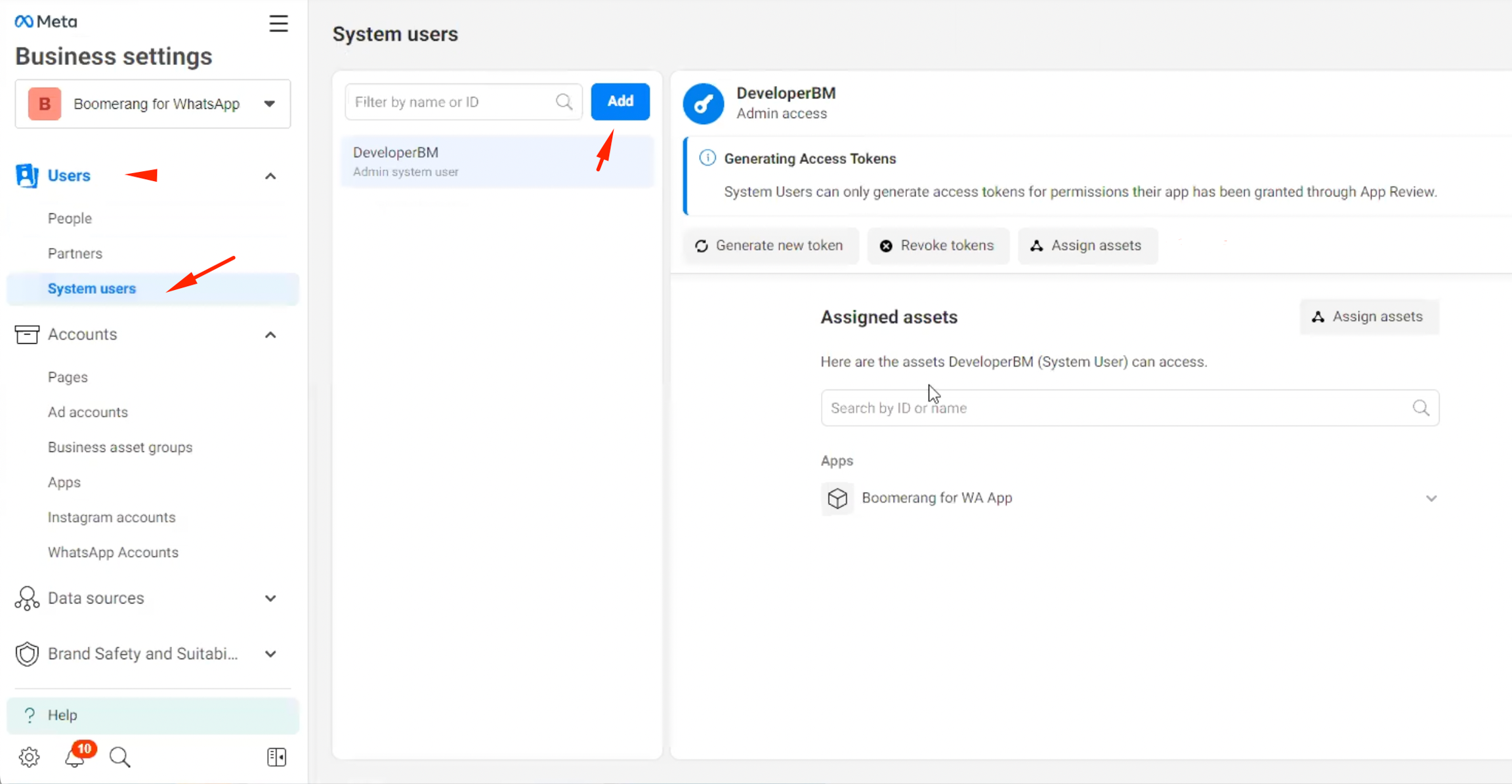Click the bottom-left search magnifier icon

coord(120,757)
